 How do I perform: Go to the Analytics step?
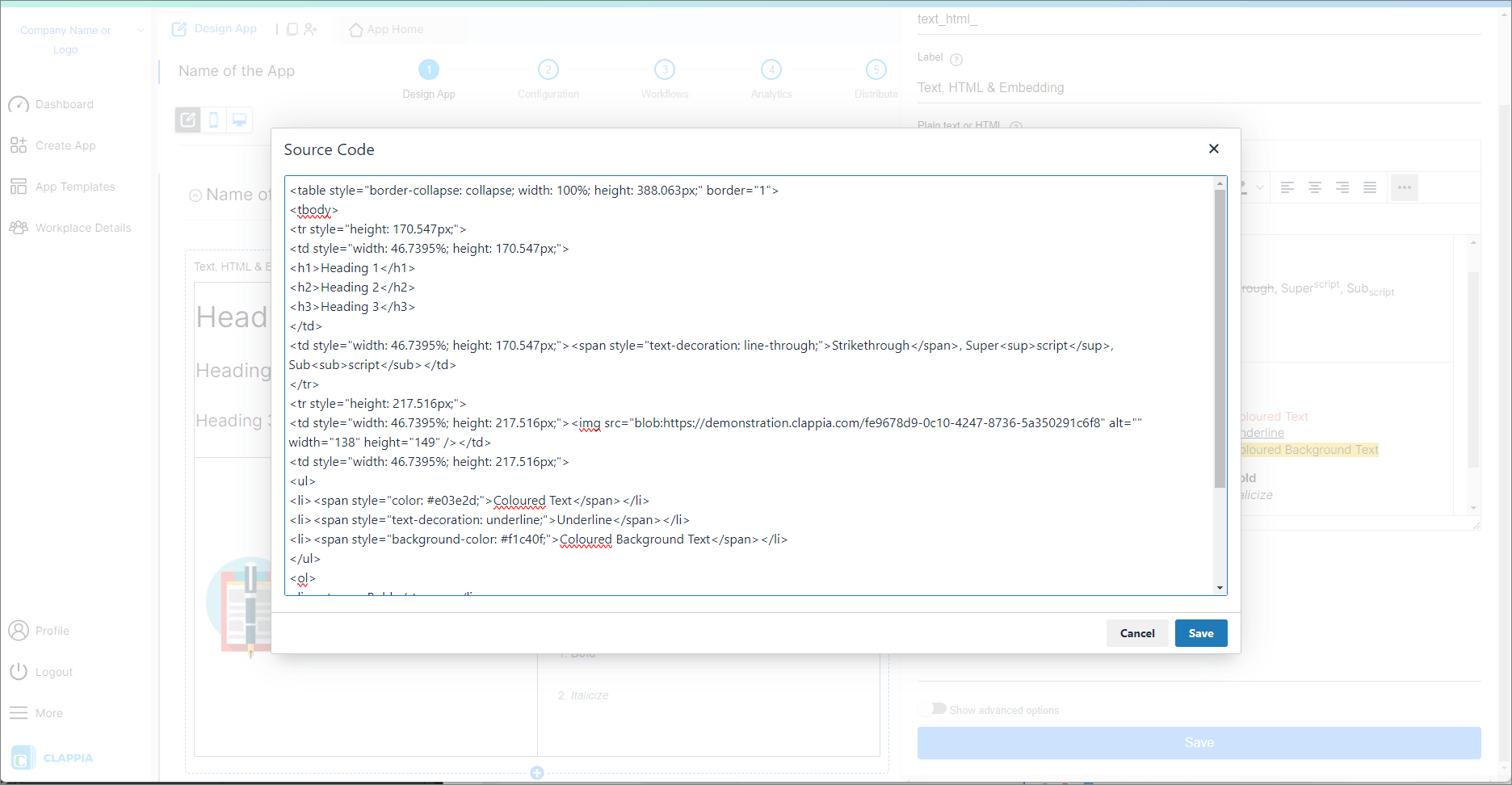tap(771, 70)
